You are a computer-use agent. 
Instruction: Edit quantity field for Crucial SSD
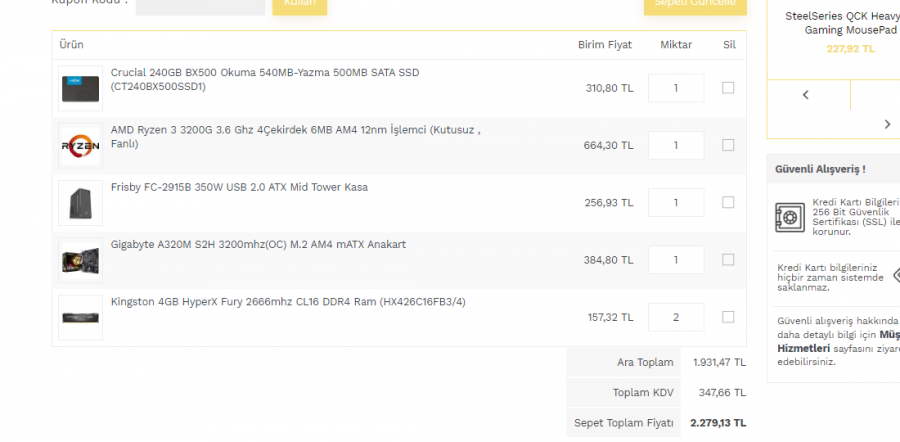pyautogui.click(x=676, y=88)
